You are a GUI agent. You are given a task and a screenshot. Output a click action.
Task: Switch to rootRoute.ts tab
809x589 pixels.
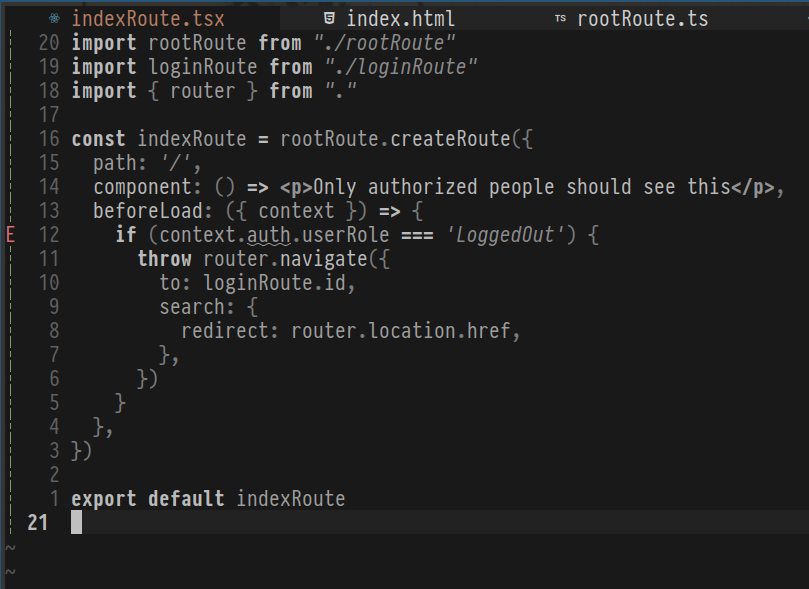[x=642, y=19]
